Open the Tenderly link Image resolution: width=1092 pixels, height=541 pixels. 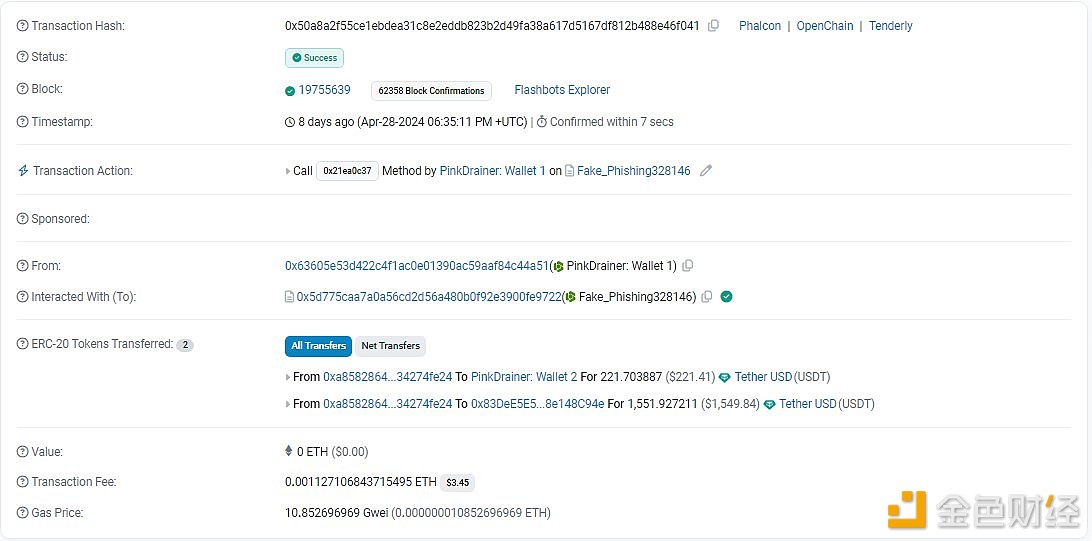[890, 26]
